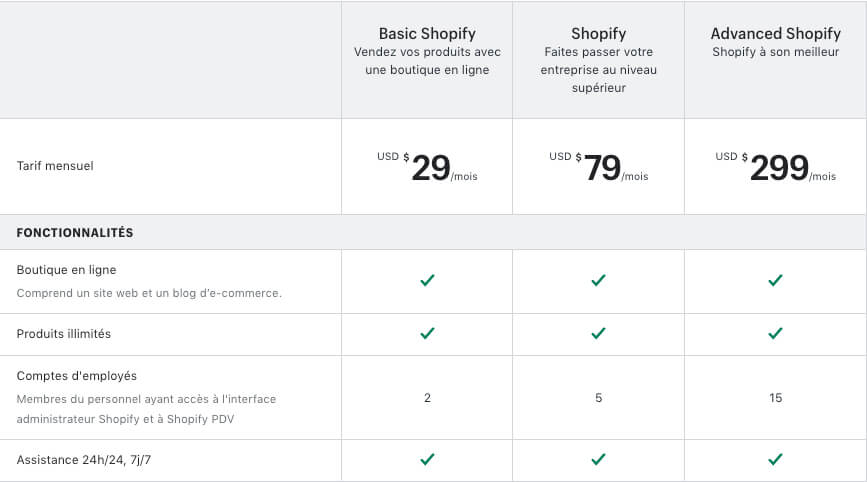Select the Basic Shopify plan heading
867x482 pixels.
(x=427, y=34)
